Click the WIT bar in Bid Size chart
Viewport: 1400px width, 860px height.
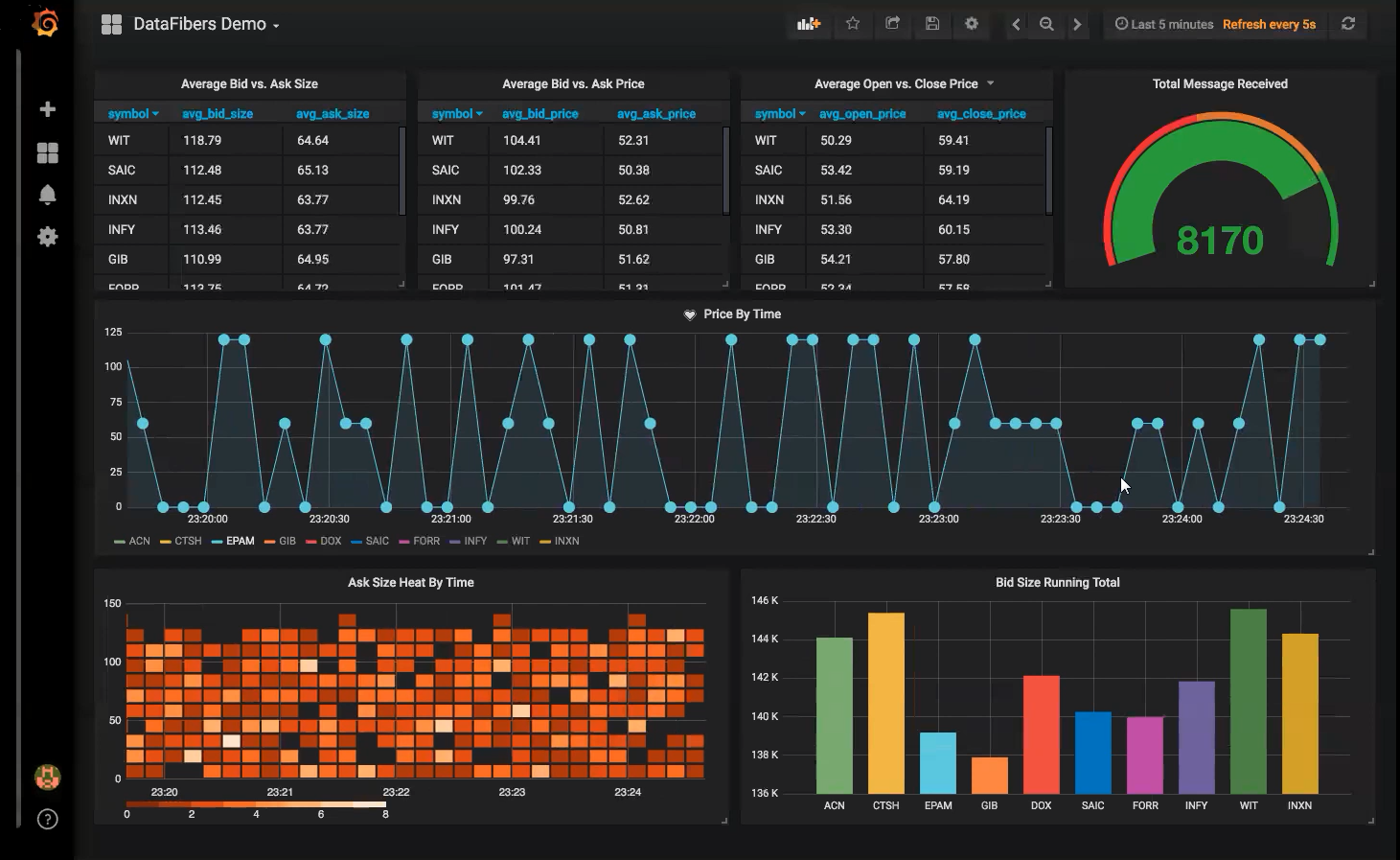tap(1248, 701)
